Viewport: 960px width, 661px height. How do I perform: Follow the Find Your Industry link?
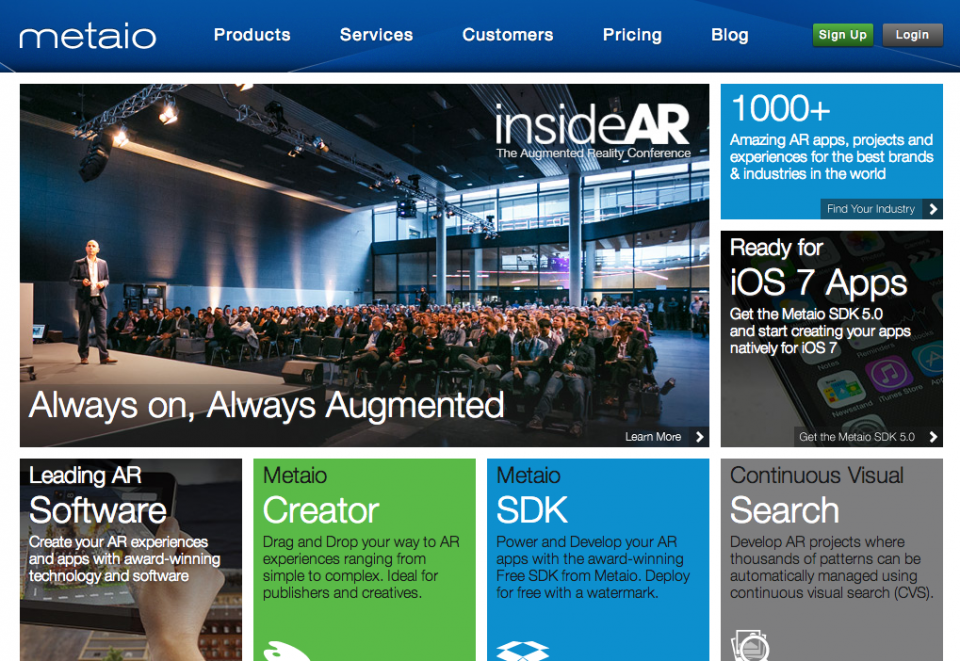click(870, 209)
